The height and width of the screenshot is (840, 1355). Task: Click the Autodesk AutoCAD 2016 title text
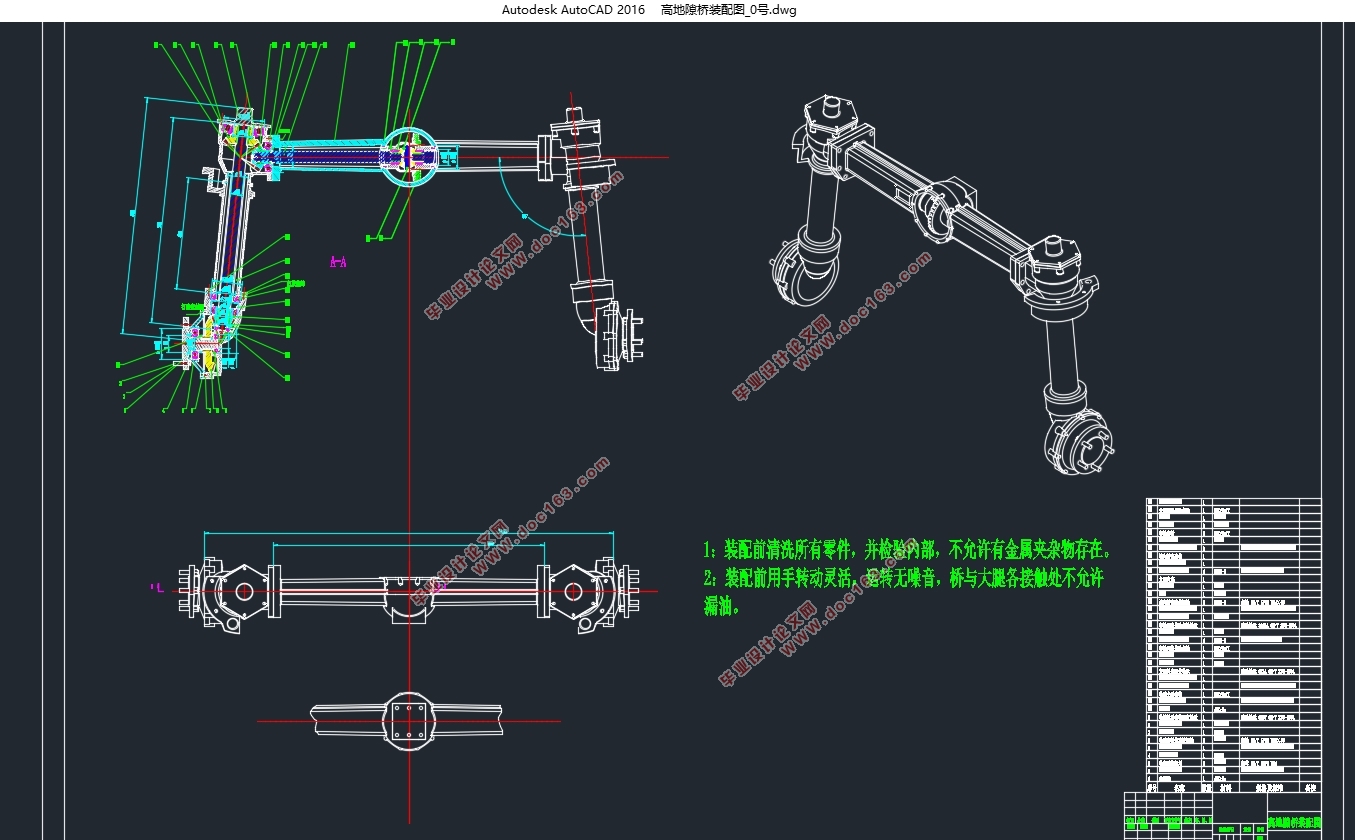573,10
